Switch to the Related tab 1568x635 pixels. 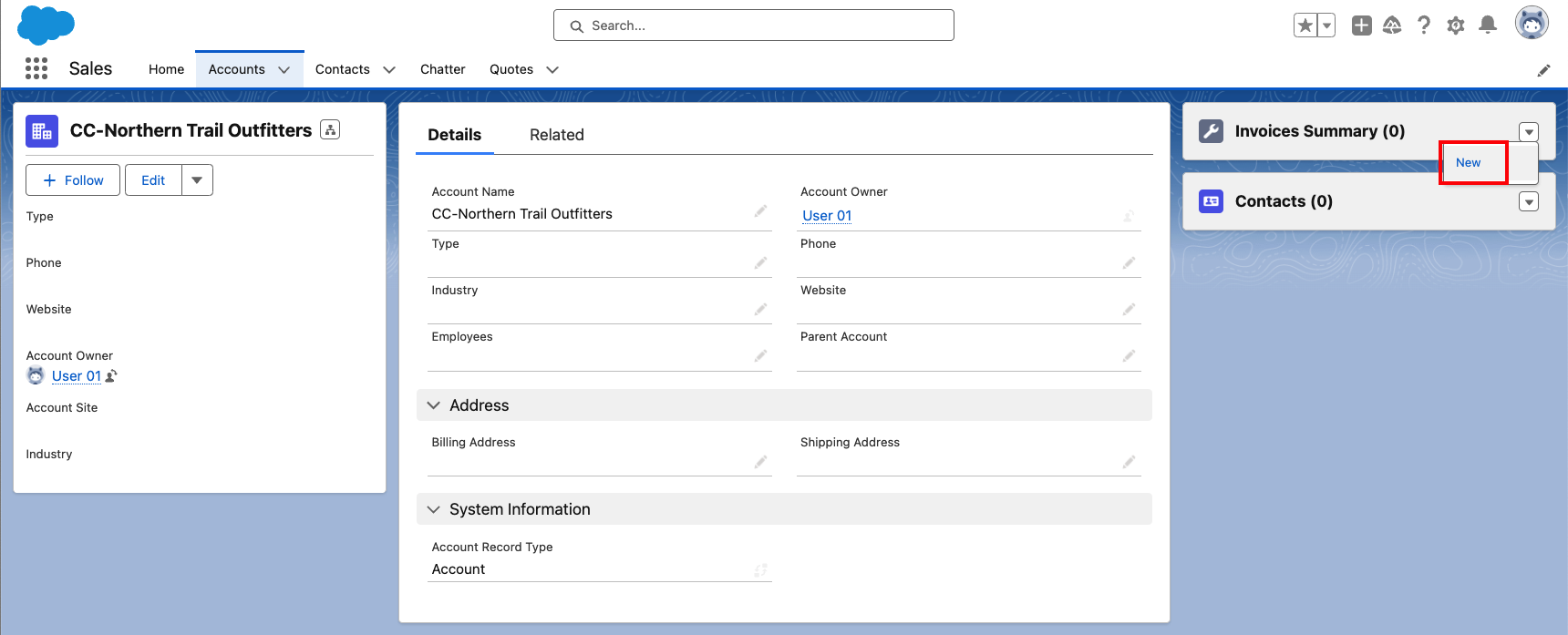[x=556, y=135]
